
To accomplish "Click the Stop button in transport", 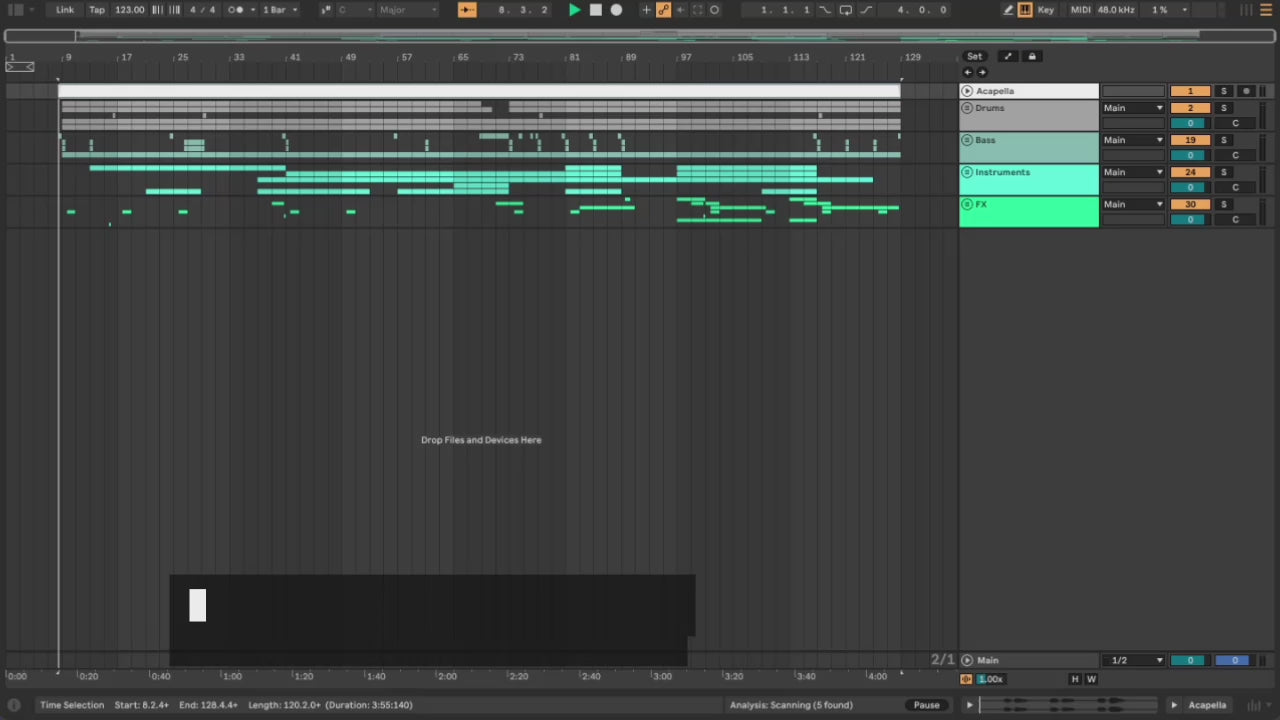I will 595,10.
